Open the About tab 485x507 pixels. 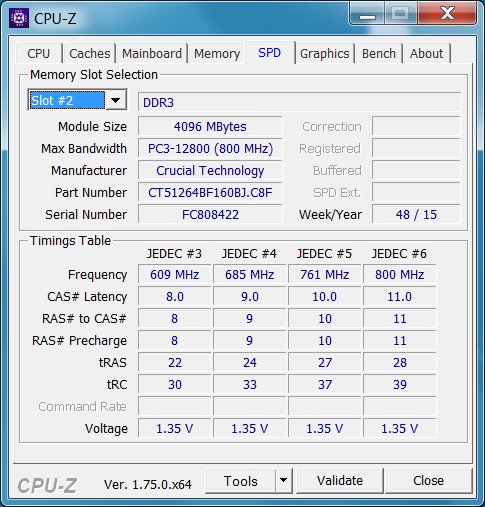[x=427, y=53]
